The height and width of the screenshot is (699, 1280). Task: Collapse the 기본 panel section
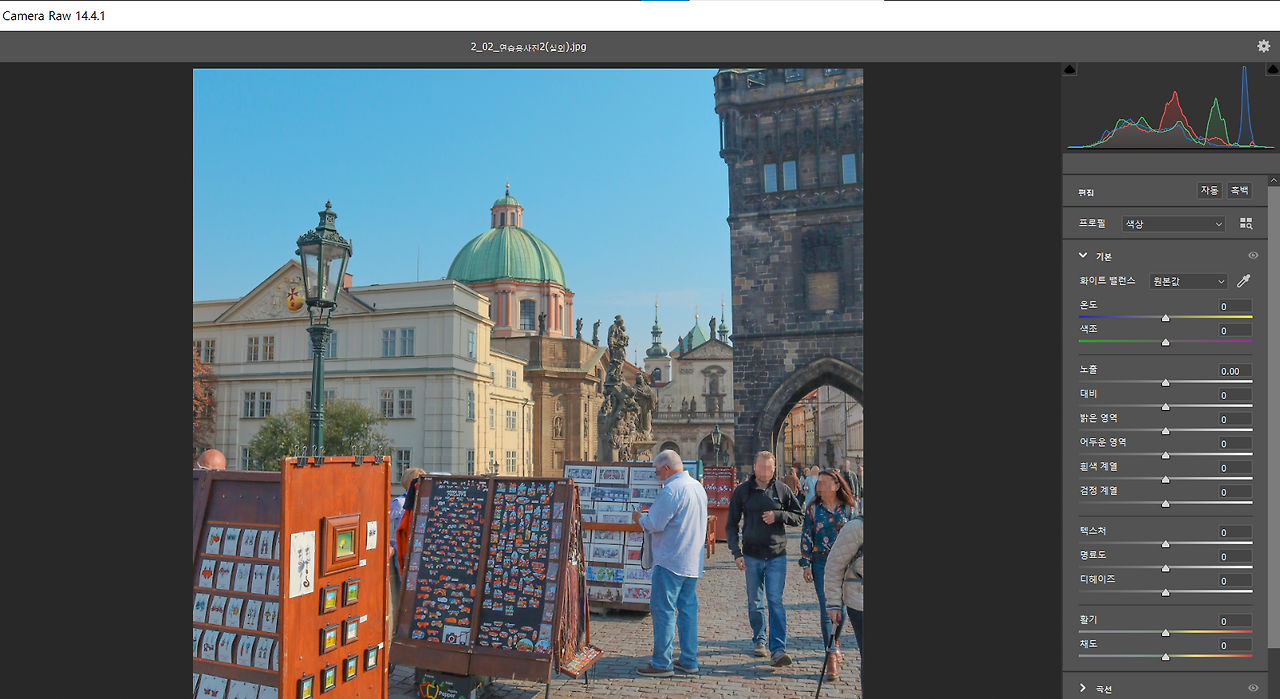pyautogui.click(x=1083, y=256)
